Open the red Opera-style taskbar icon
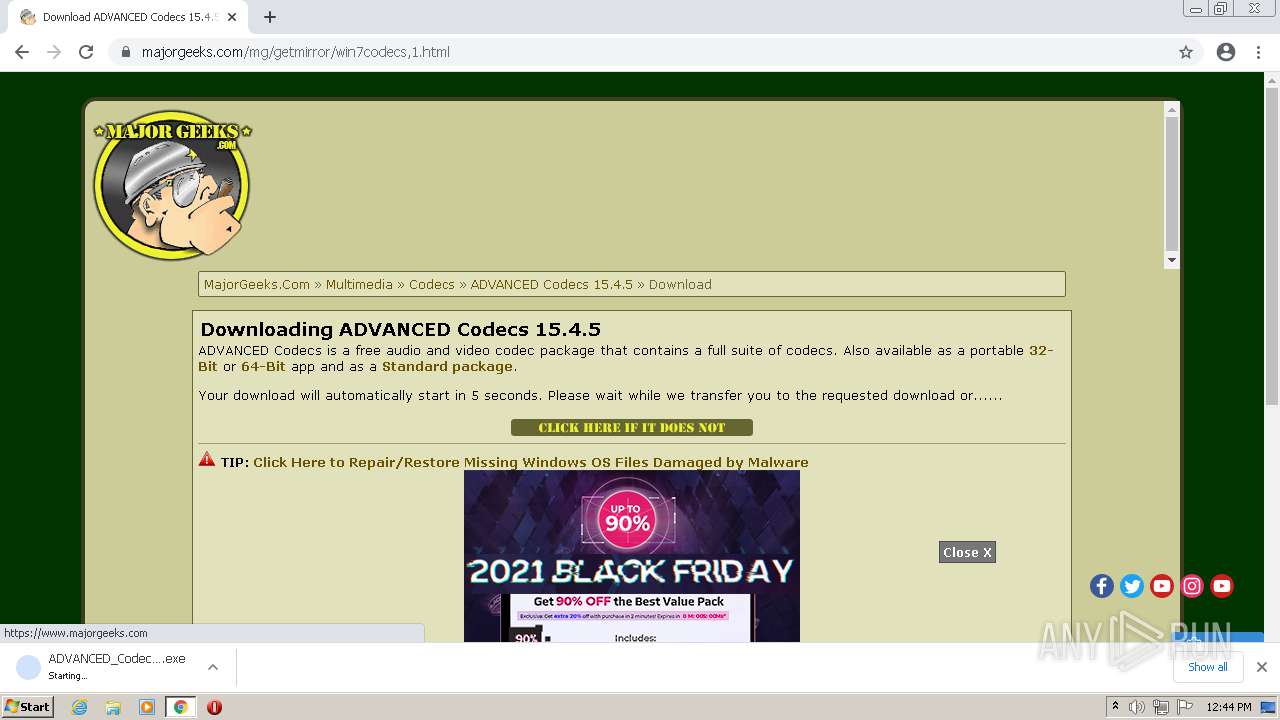This screenshot has width=1280, height=720. point(214,707)
